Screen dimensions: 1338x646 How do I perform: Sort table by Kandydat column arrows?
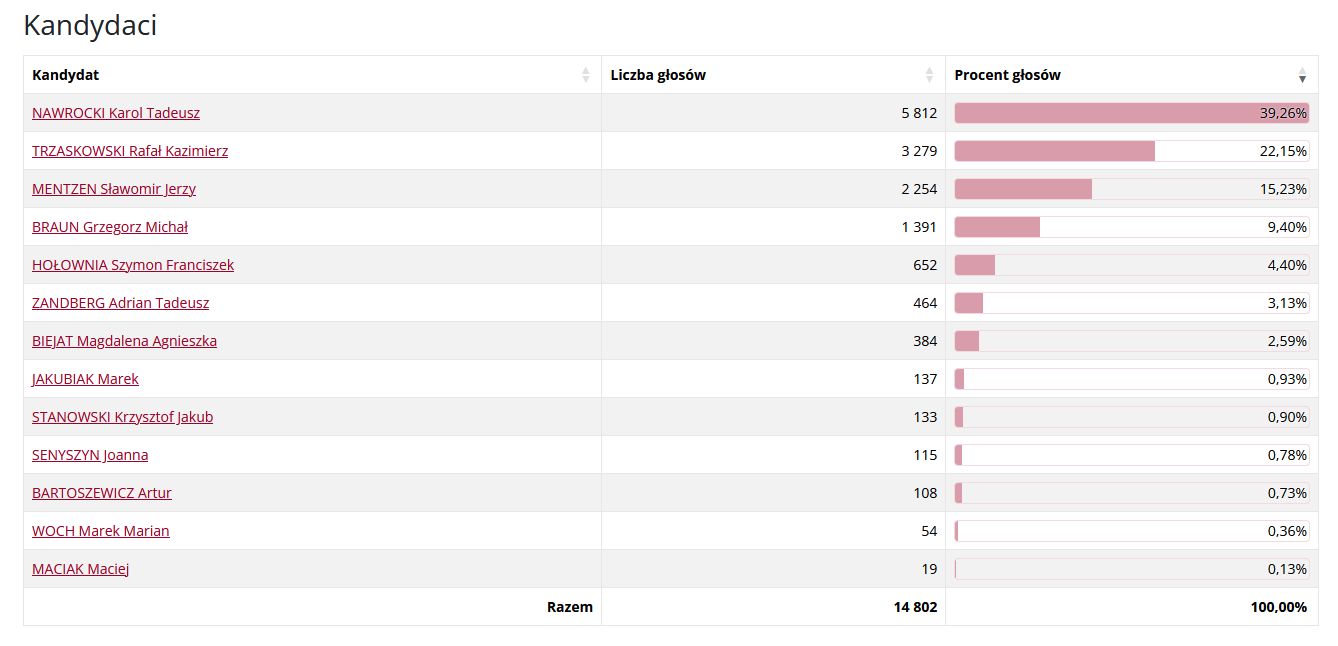pyautogui.click(x=586, y=75)
